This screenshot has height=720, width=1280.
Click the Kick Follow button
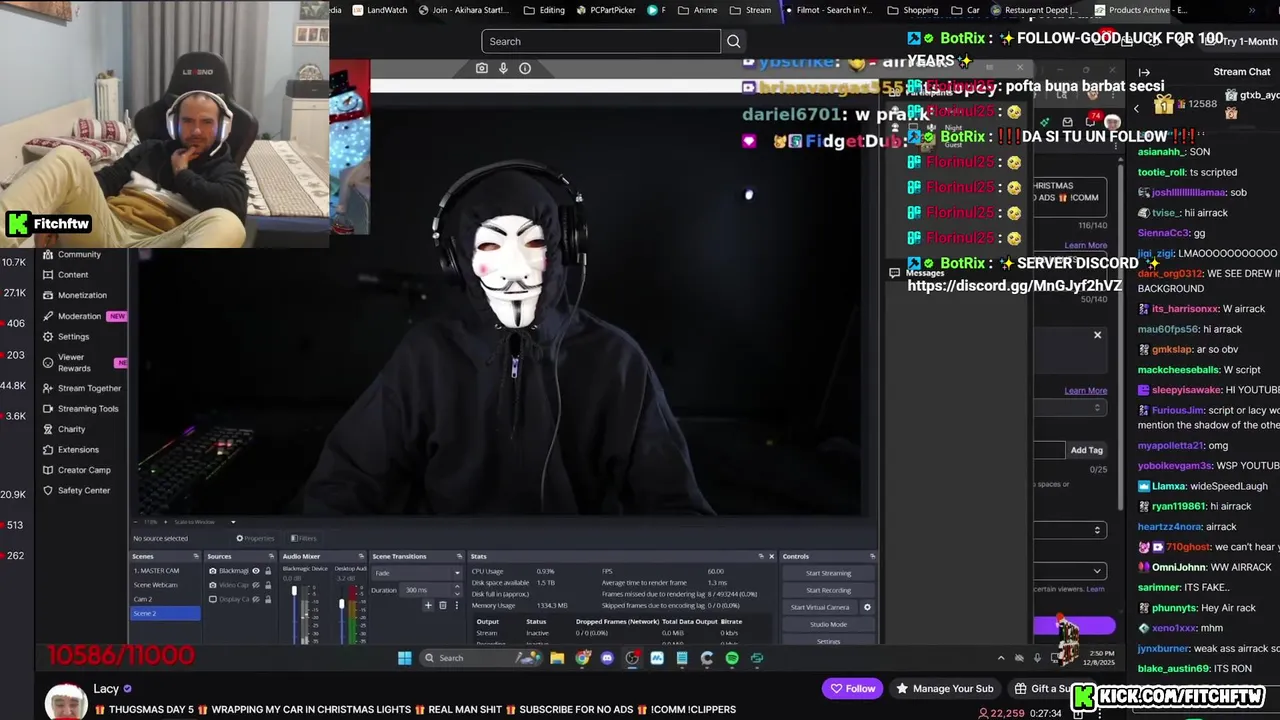[852, 688]
